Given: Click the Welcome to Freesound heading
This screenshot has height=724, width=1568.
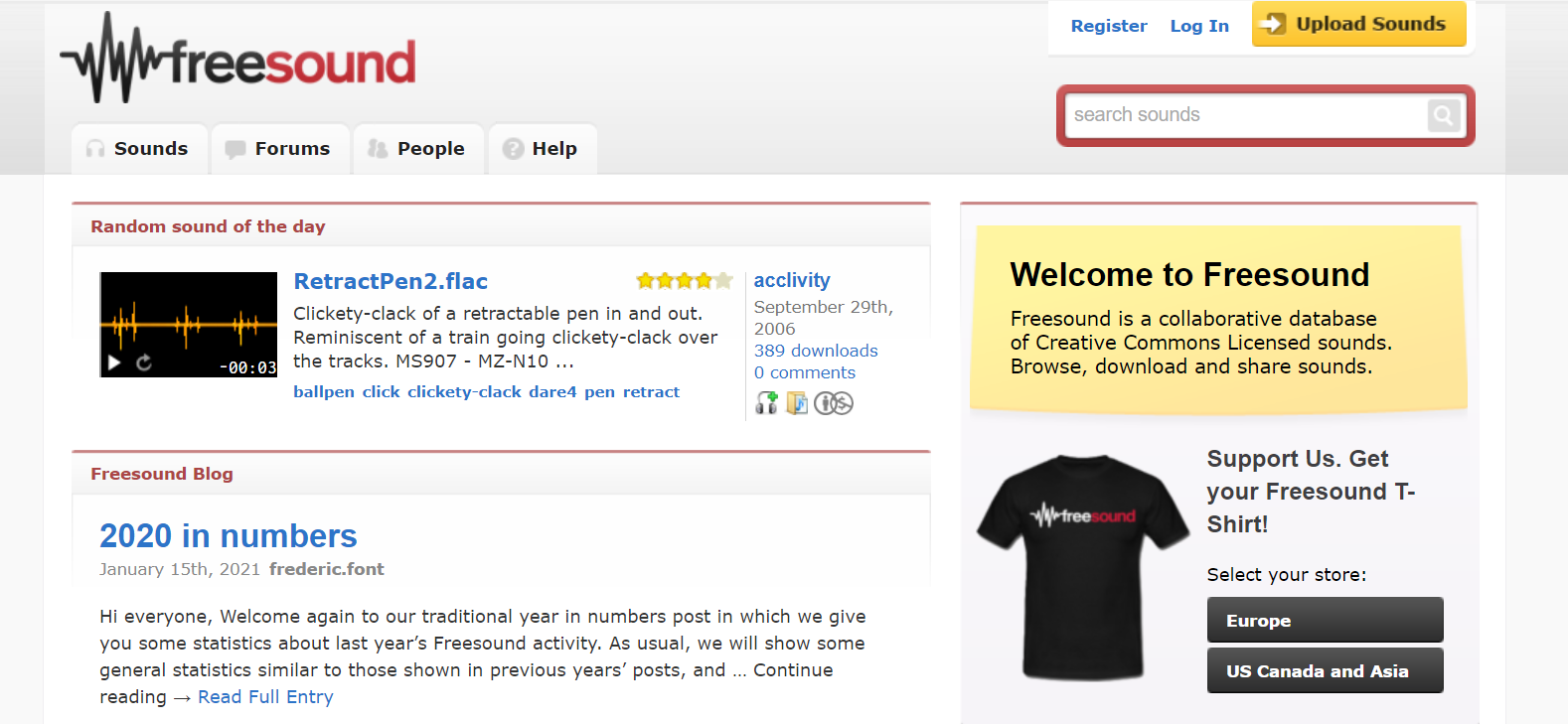Looking at the screenshot, I should [x=1189, y=274].
